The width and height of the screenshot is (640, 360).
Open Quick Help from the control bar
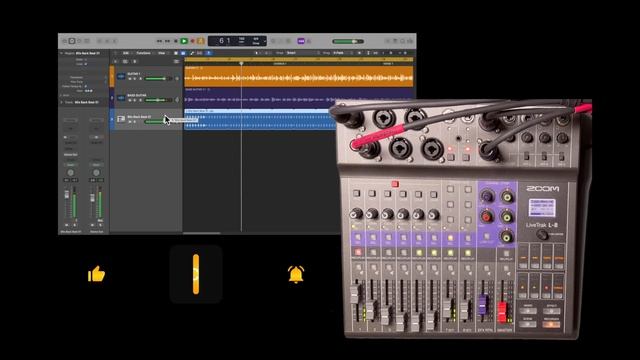click(80, 41)
